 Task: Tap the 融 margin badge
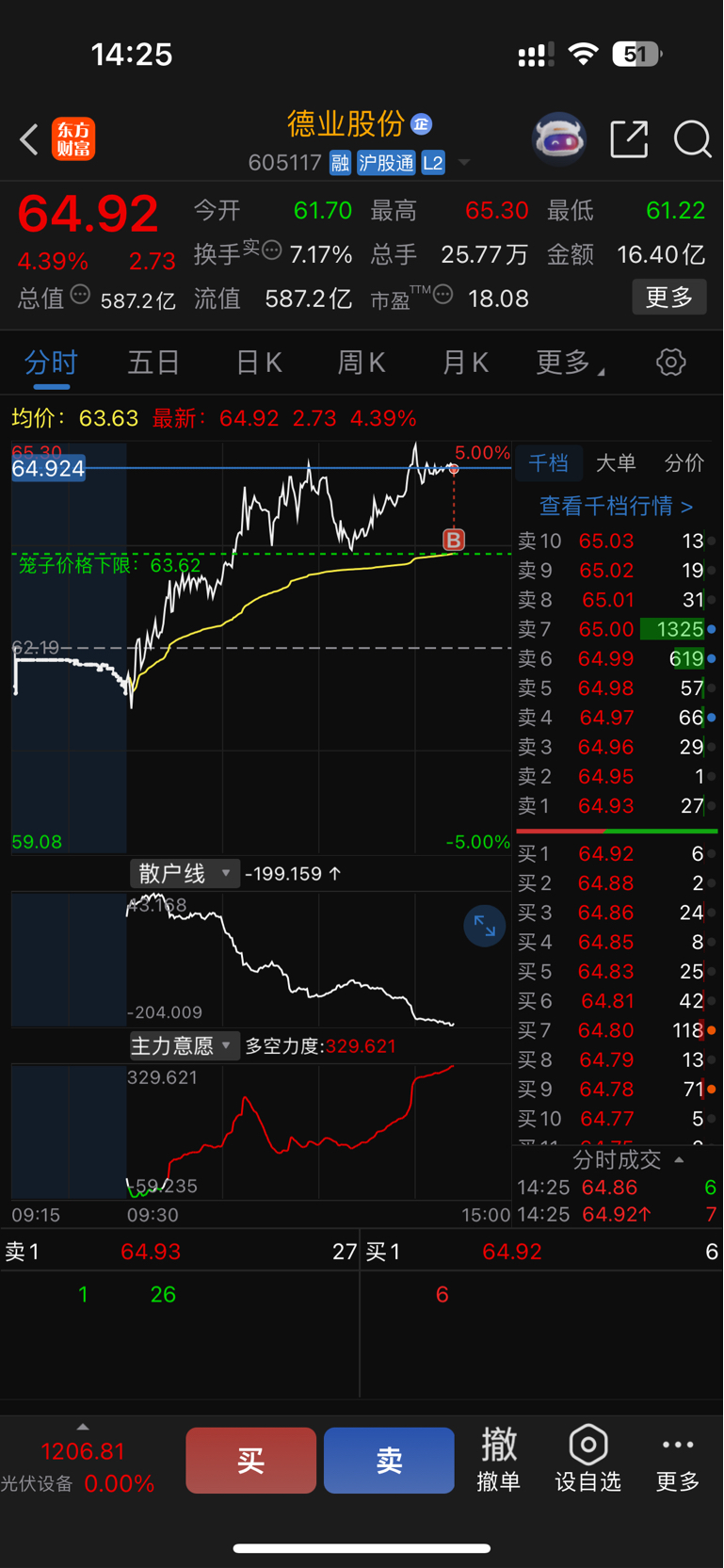coord(340,163)
